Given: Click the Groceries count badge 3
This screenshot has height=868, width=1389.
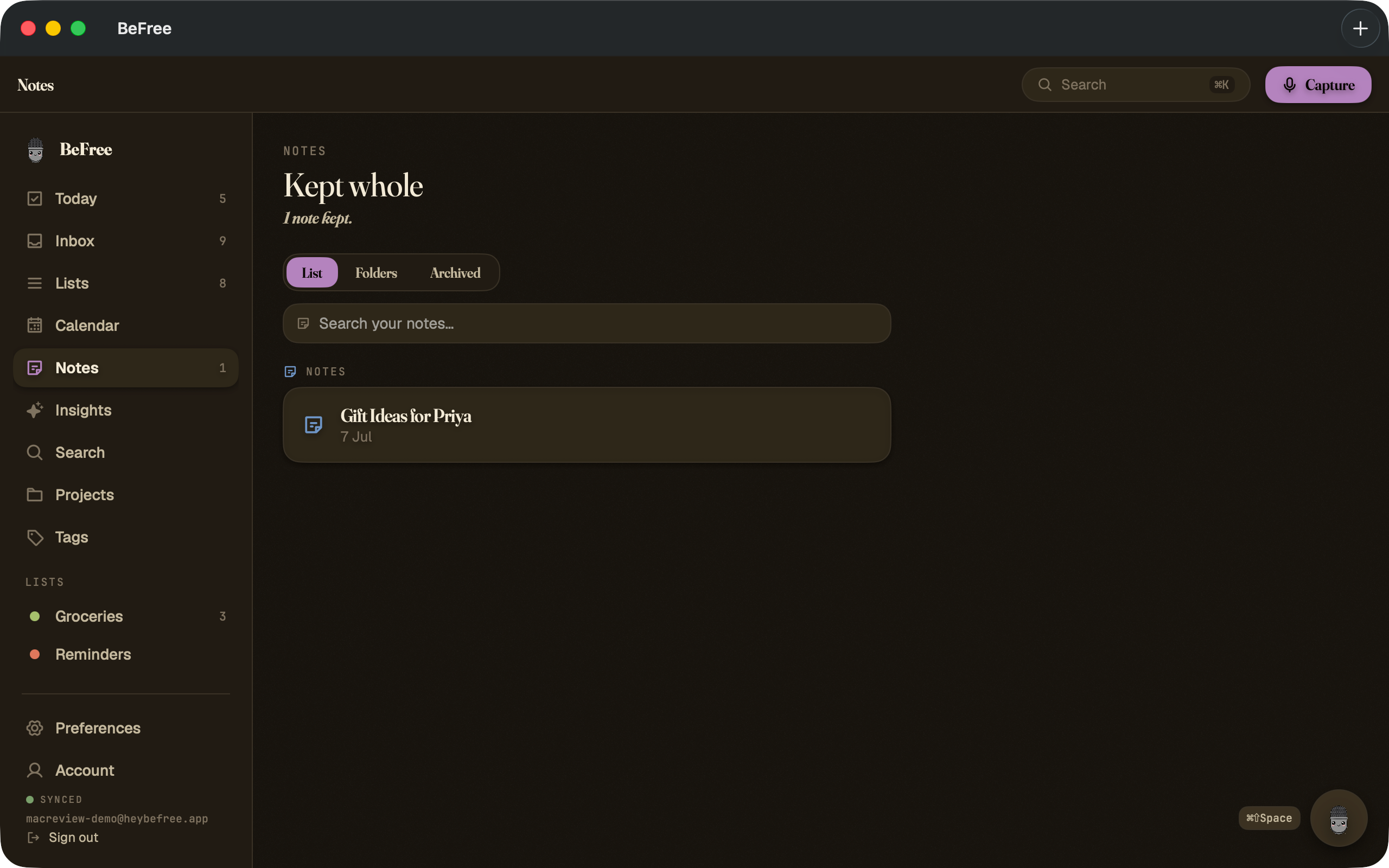Looking at the screenshot, I should [x=222, y=617].
